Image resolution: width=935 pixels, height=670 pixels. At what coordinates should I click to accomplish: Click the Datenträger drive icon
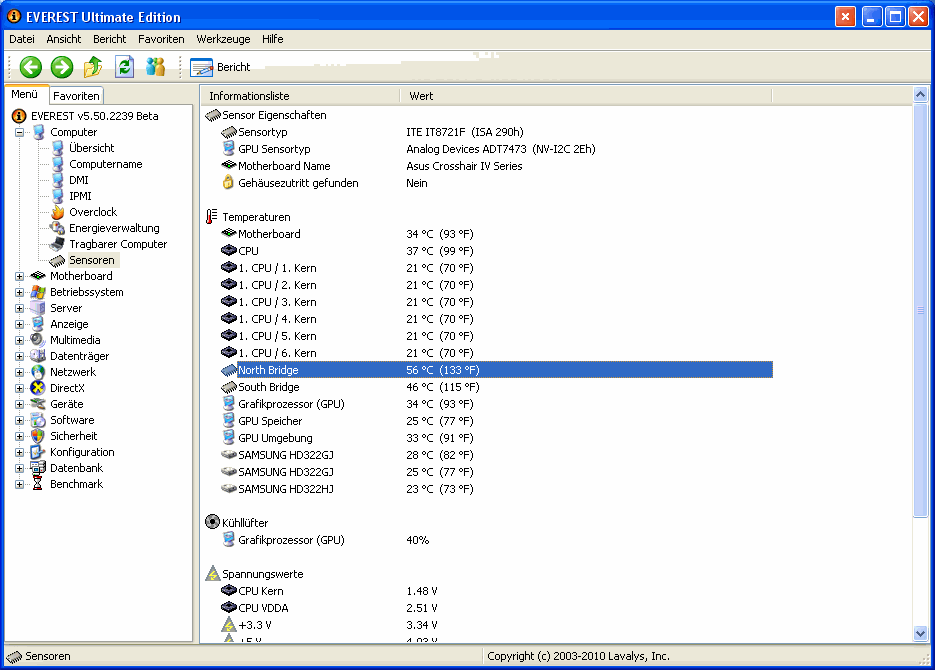tap(38, 356)
